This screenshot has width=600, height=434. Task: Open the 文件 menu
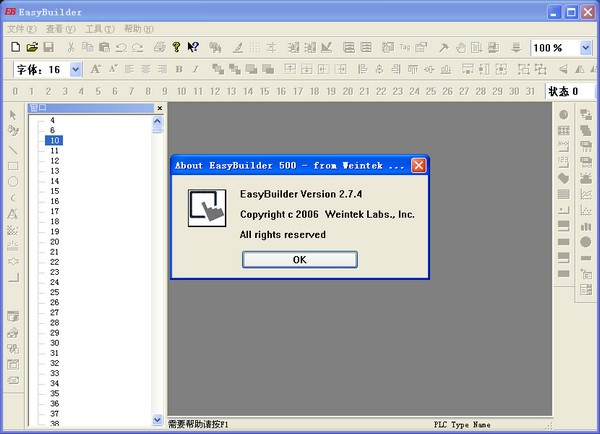(22, 29)
